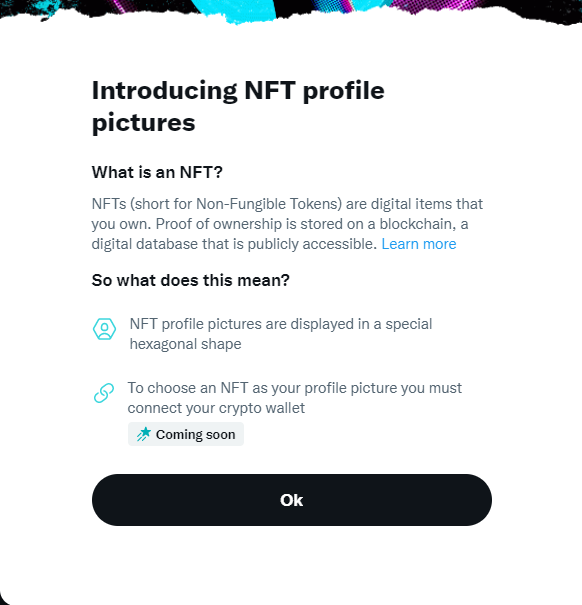
Task: Click the word pictures in the title's second line
Action: 144,123
